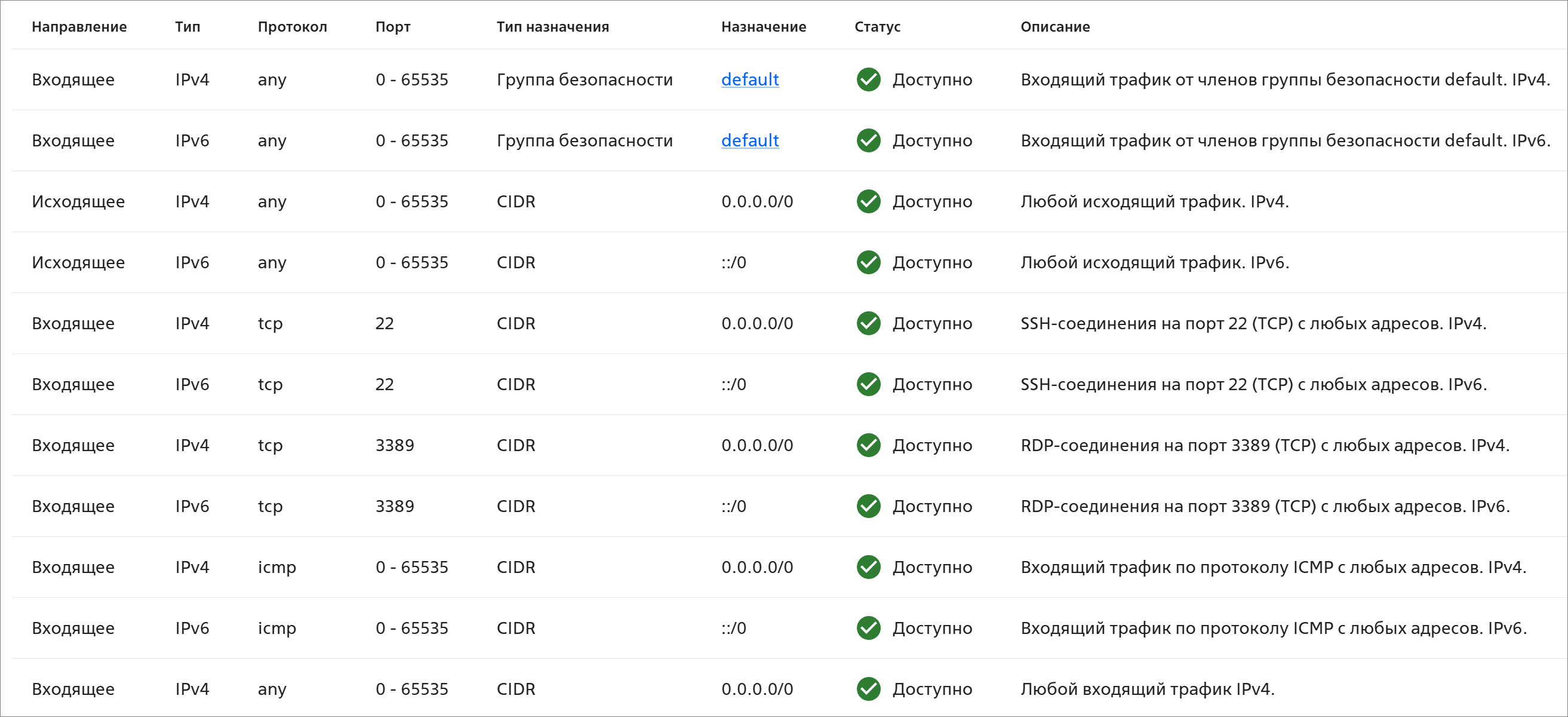Click 'Доступно' status text in the ICMP IPv4 row
1568x717 pixels.
click(x=932, y=567)
